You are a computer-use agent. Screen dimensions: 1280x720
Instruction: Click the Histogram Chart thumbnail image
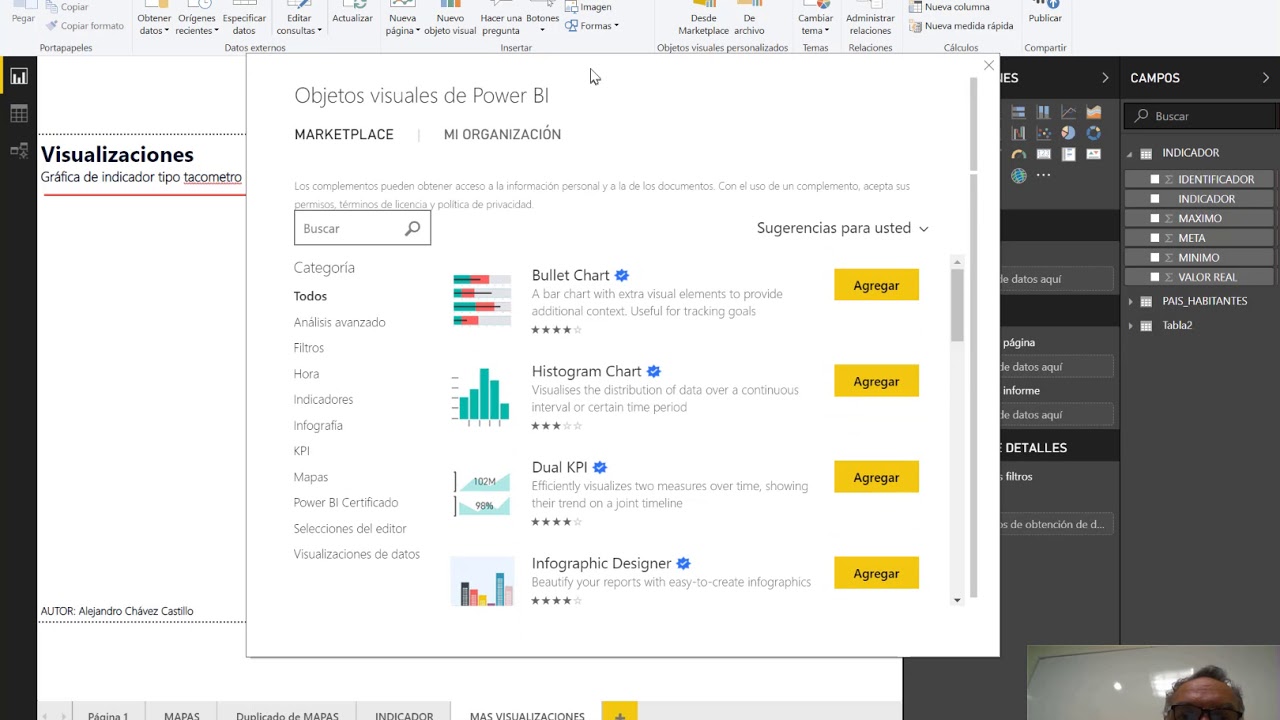tap(481, 396)
